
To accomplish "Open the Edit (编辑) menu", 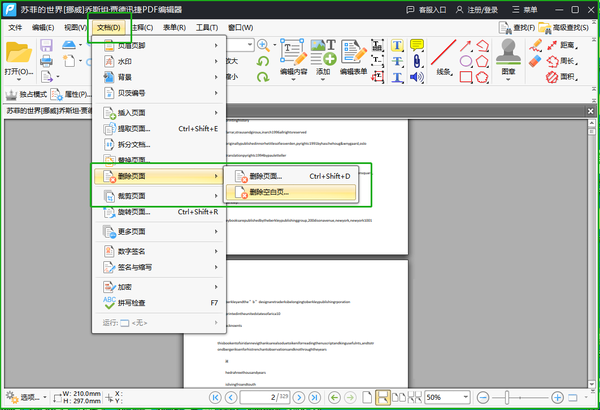I will tap(43, 28).
